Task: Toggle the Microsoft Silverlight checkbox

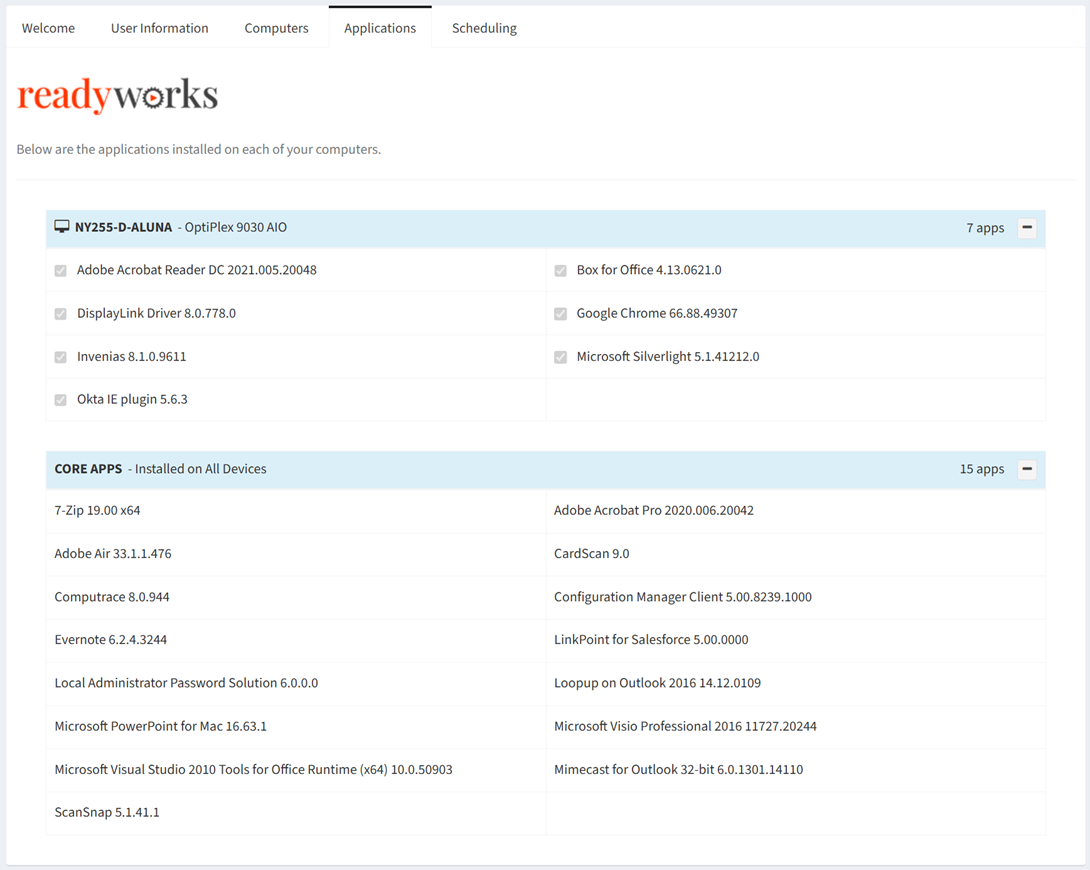Action: [x=560, y=356]
